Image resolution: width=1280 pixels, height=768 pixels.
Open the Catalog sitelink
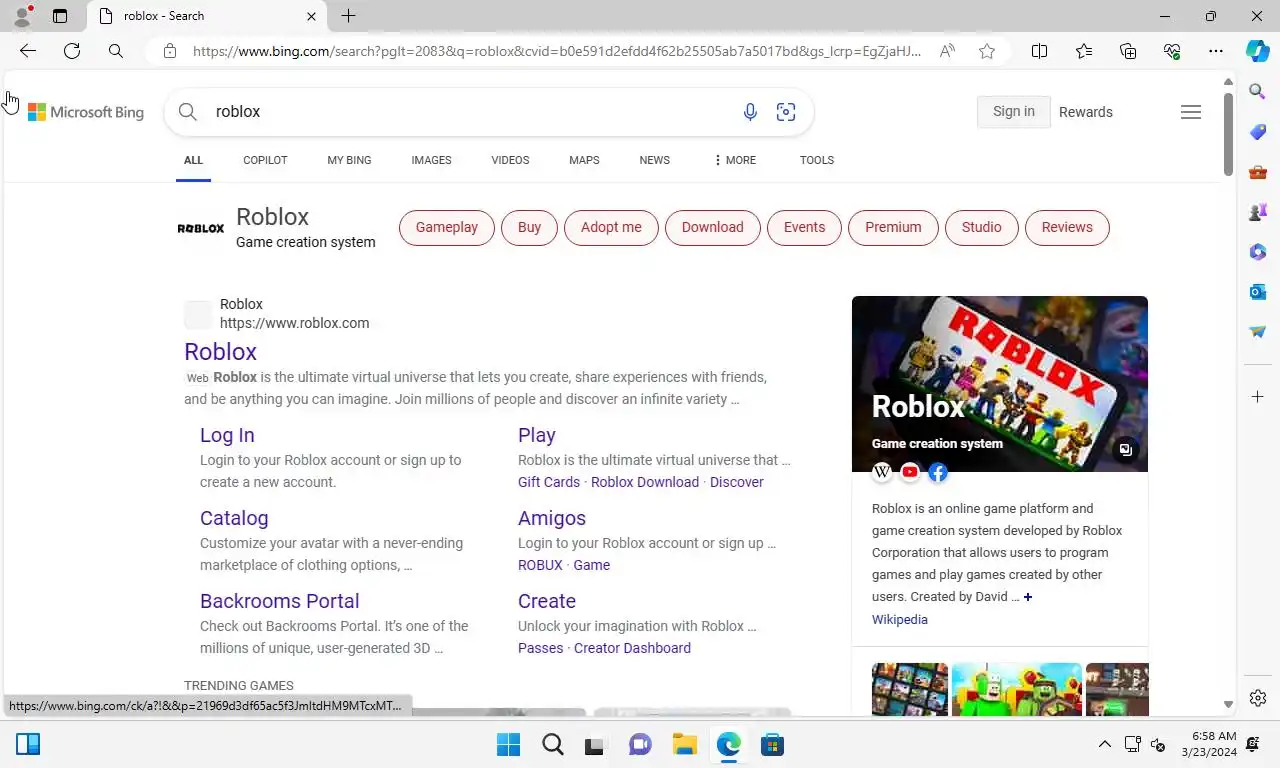pos(234,518)
